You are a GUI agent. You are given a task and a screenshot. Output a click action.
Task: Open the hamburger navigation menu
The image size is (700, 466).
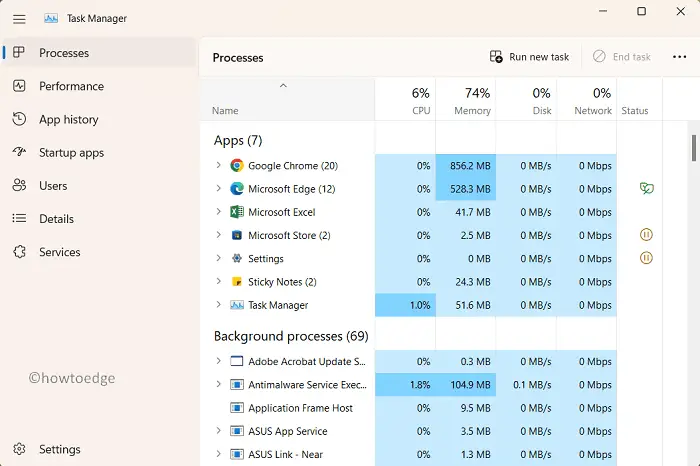tap(19, 19)
